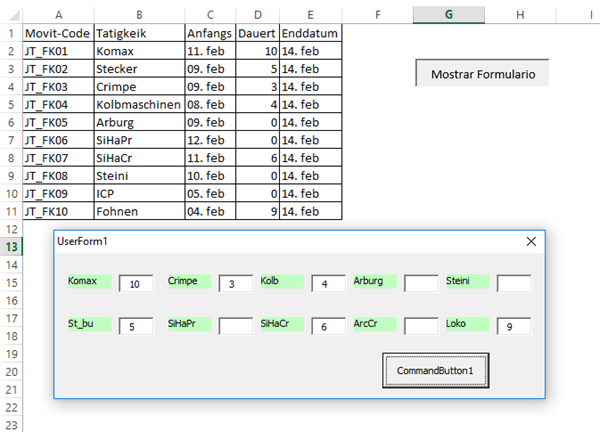600x432 pixels.
Task: Select column B header
Action: pyautogui.click(x=139, y=15)
